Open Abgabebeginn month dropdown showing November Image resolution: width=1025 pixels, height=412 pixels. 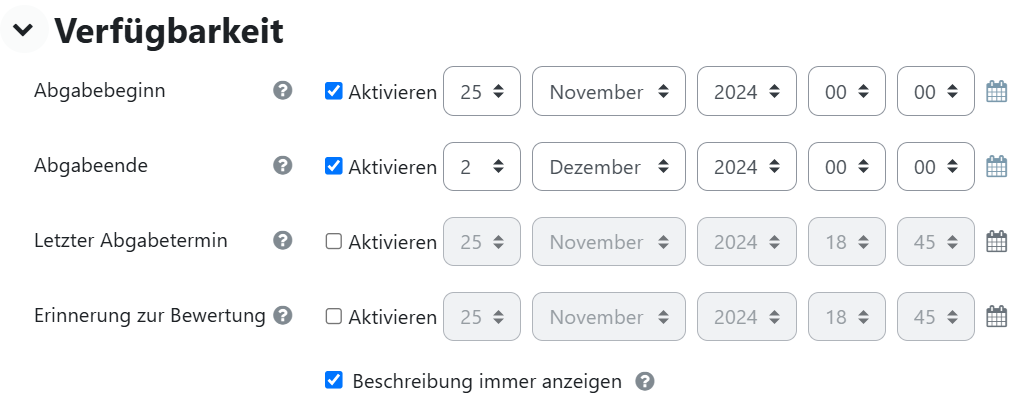click(609, 91)
